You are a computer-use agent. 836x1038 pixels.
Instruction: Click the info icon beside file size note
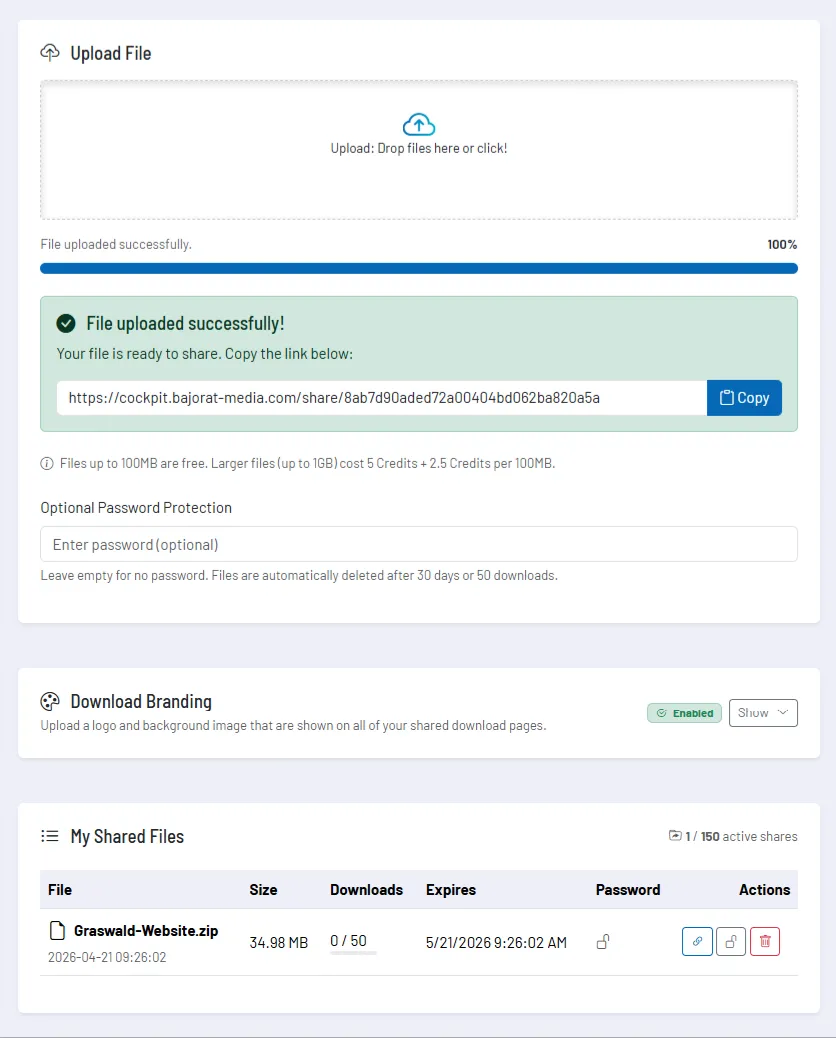pyautogui.click(x=47, y=463)
